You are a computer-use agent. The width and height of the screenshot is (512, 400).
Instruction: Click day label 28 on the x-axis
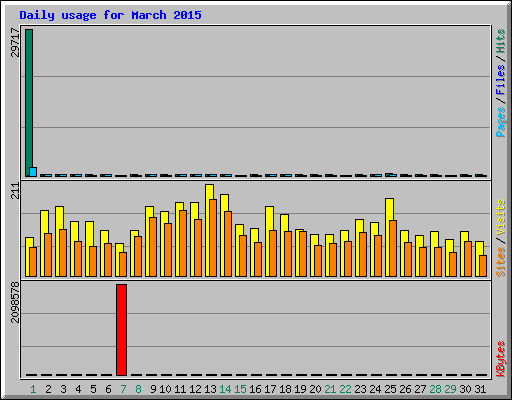pos(435,389)
